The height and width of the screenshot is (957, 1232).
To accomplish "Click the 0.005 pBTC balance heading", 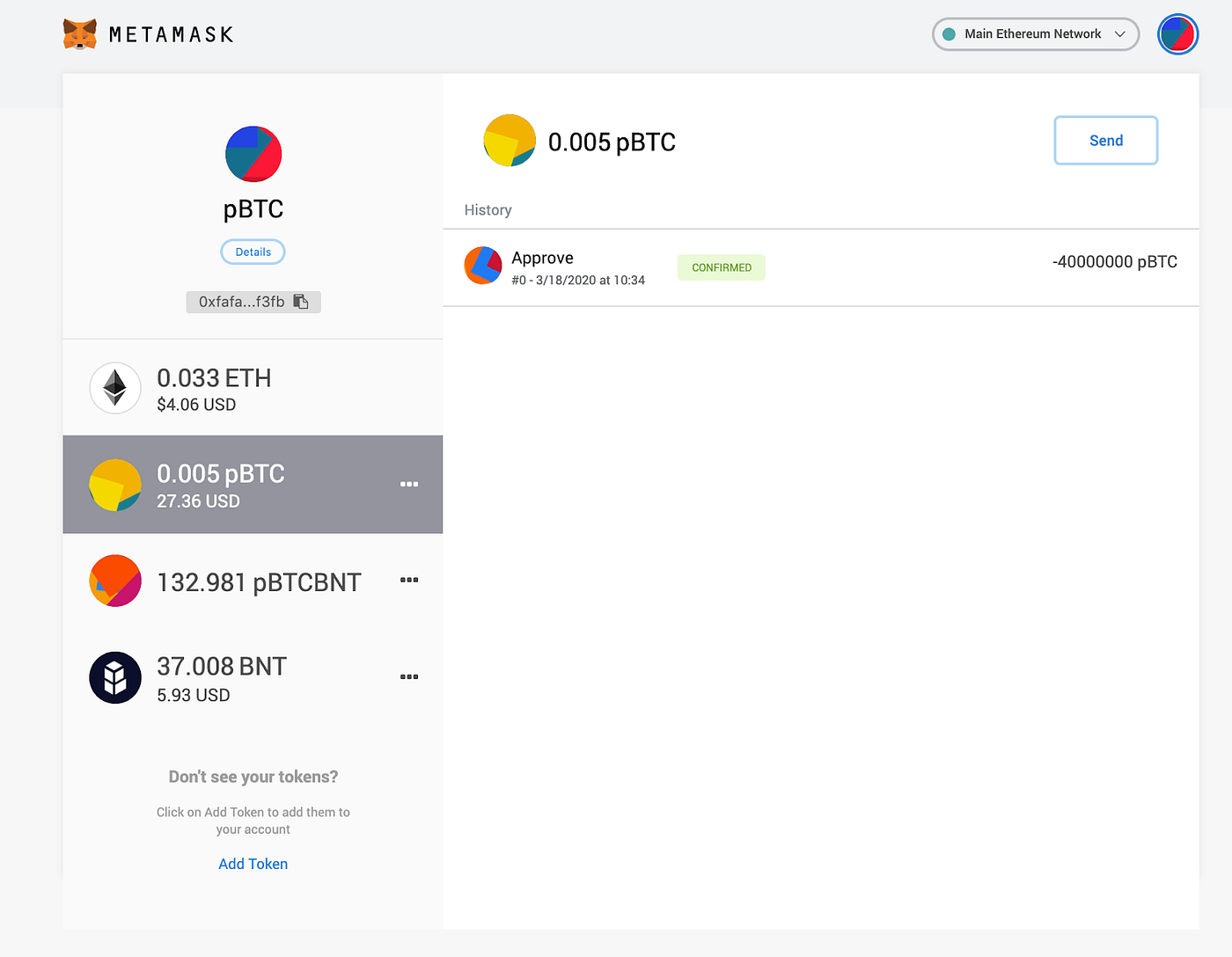I will [612, 142].
